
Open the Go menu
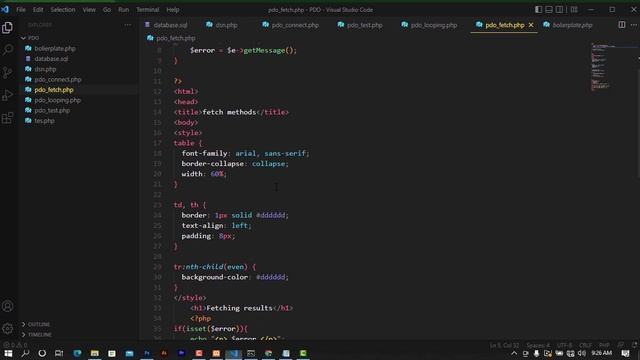point(107,9)
